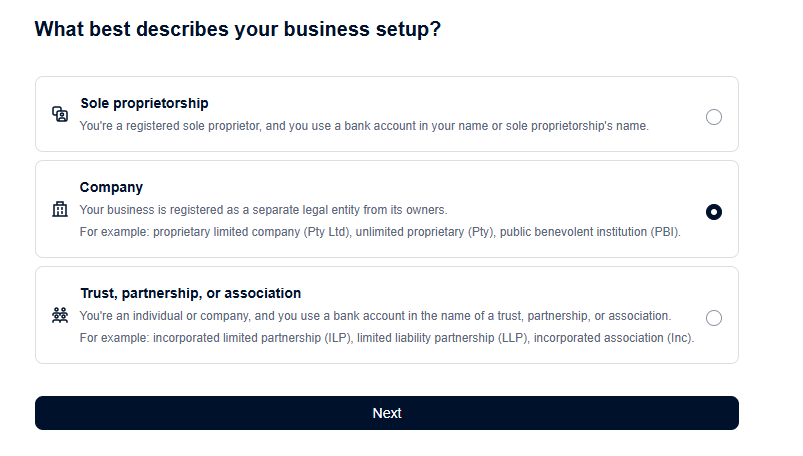Click the individual or company bank account description
The width and height of the screenshot is (803, 456).
pyautogui.click(x=375, y=316)
